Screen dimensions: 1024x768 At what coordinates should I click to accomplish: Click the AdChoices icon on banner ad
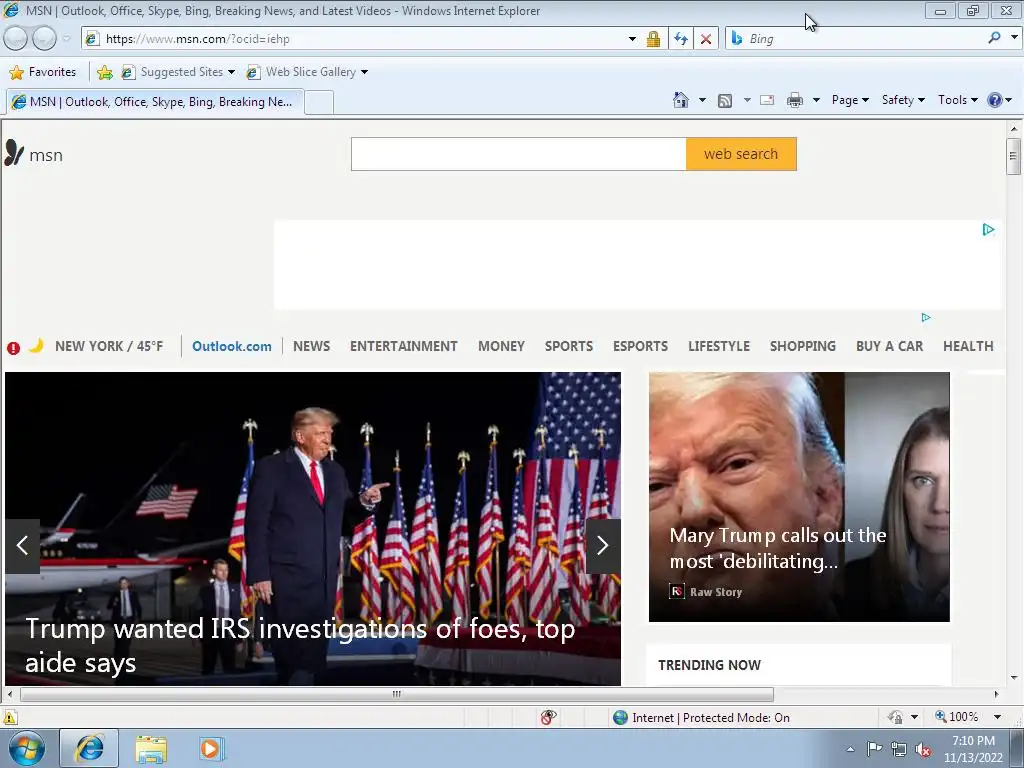[988, 229]
